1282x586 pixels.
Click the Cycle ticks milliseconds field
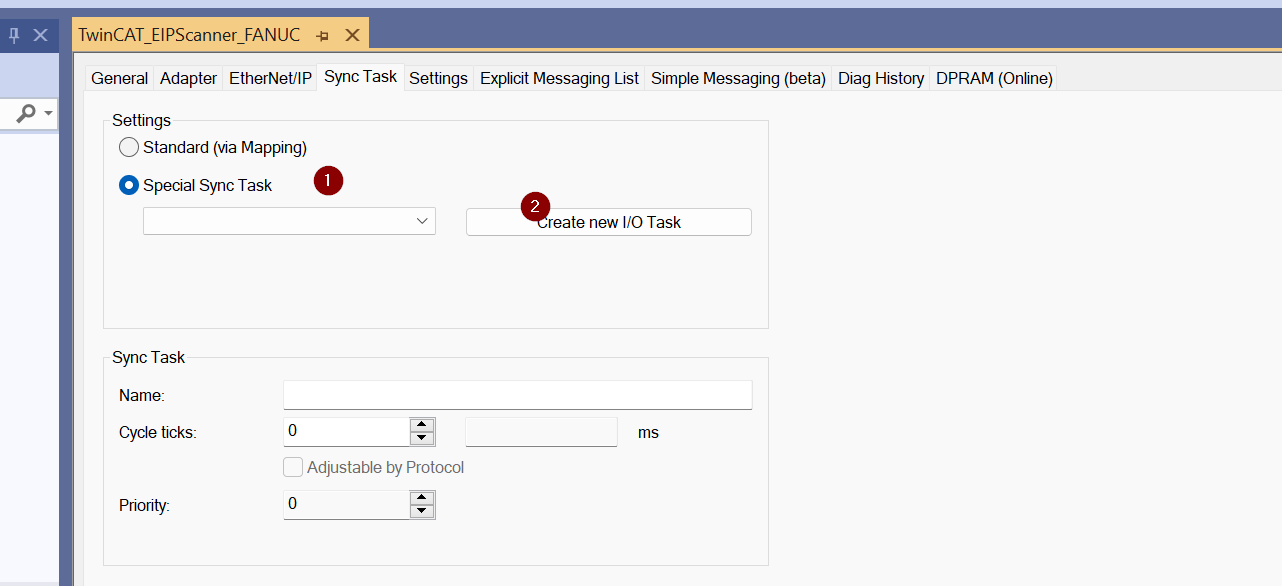coord(541,432)
